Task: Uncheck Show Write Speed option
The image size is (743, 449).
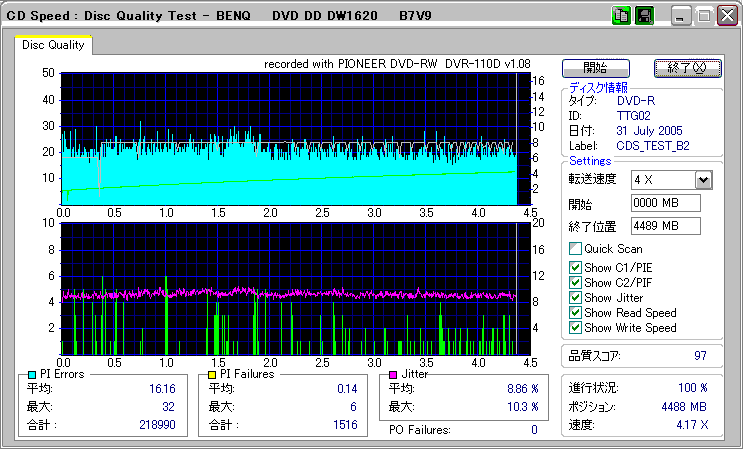Action: 575,327
